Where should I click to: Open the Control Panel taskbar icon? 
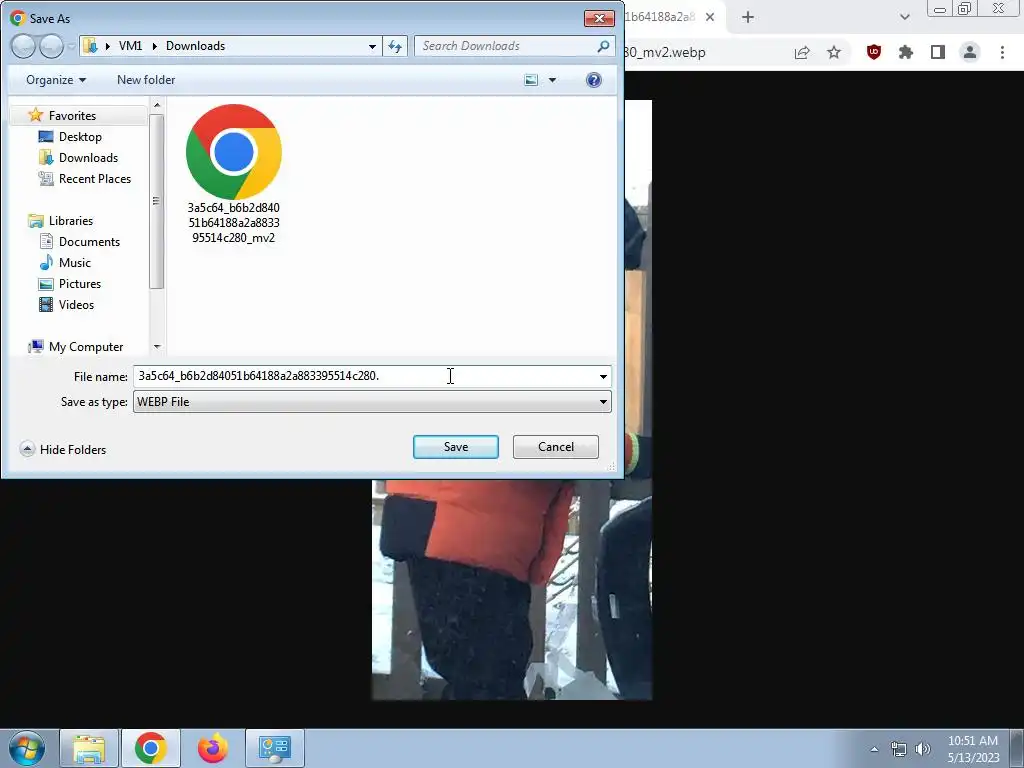(x=274, y=748)
